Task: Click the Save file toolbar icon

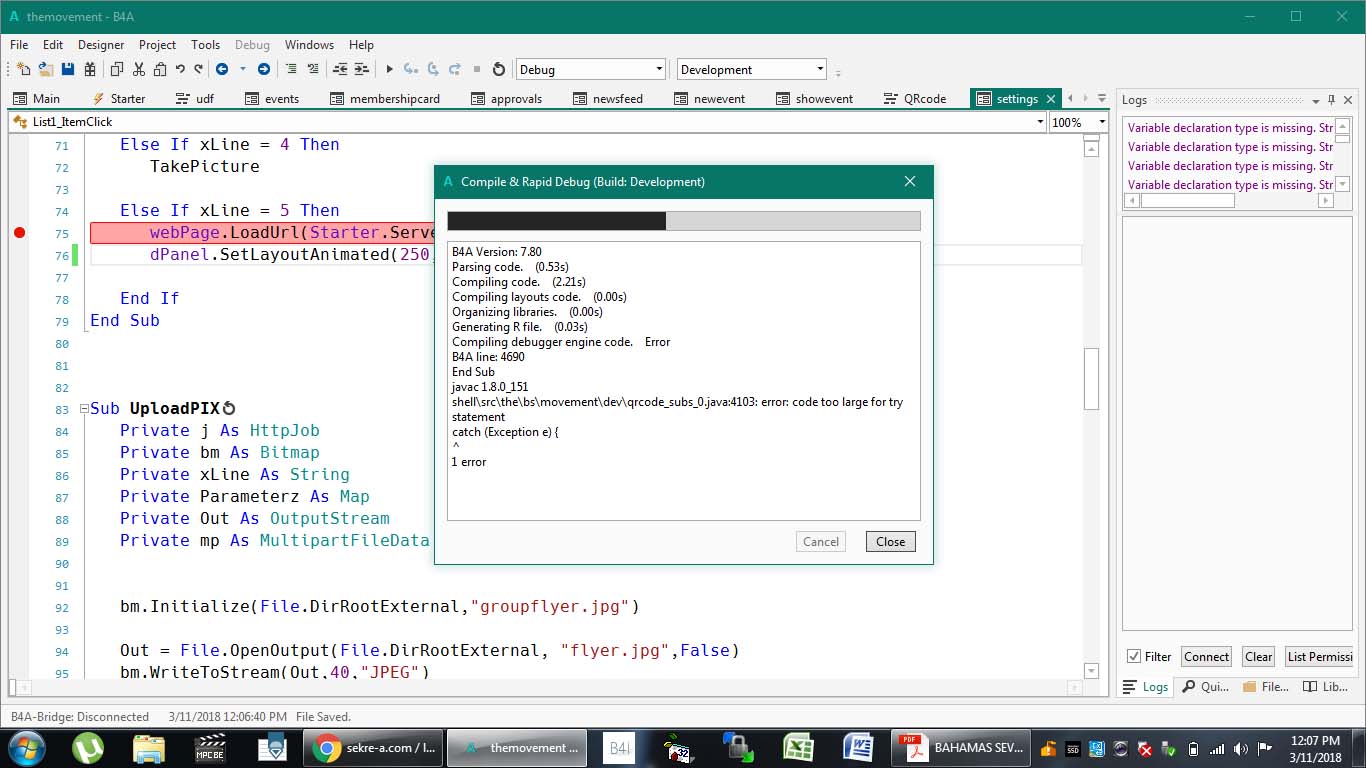Action: click(x=68, y=70)
